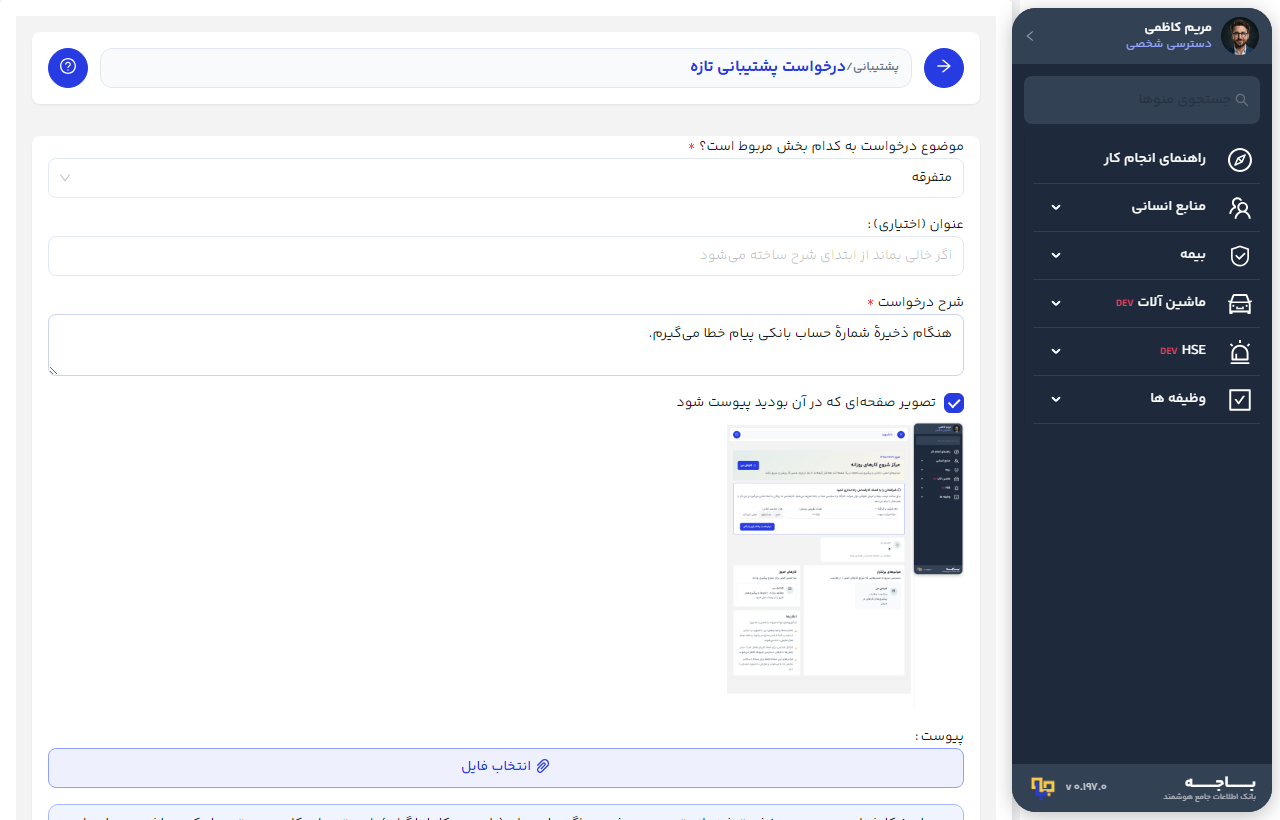Click the وظیفه ها label in the sidebar
This screenshot has width=1280, height=820.
point(1178,399)
